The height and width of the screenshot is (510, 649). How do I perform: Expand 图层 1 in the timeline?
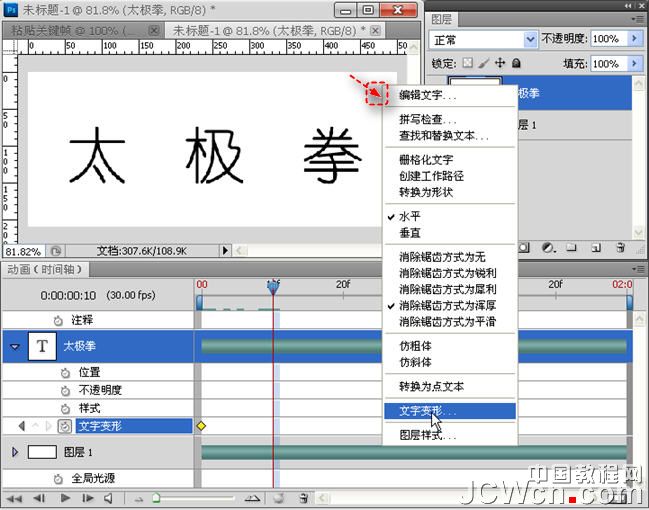click(x=15, y=452)
